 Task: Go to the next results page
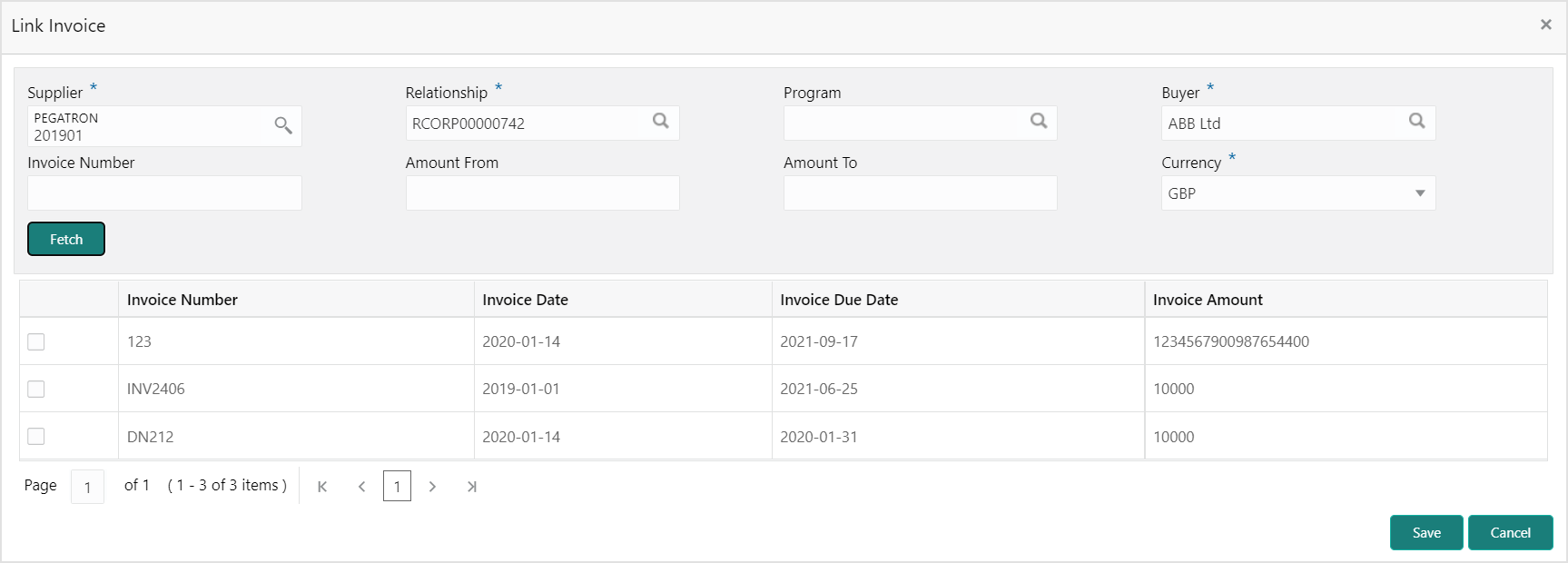tap(432, 487)
